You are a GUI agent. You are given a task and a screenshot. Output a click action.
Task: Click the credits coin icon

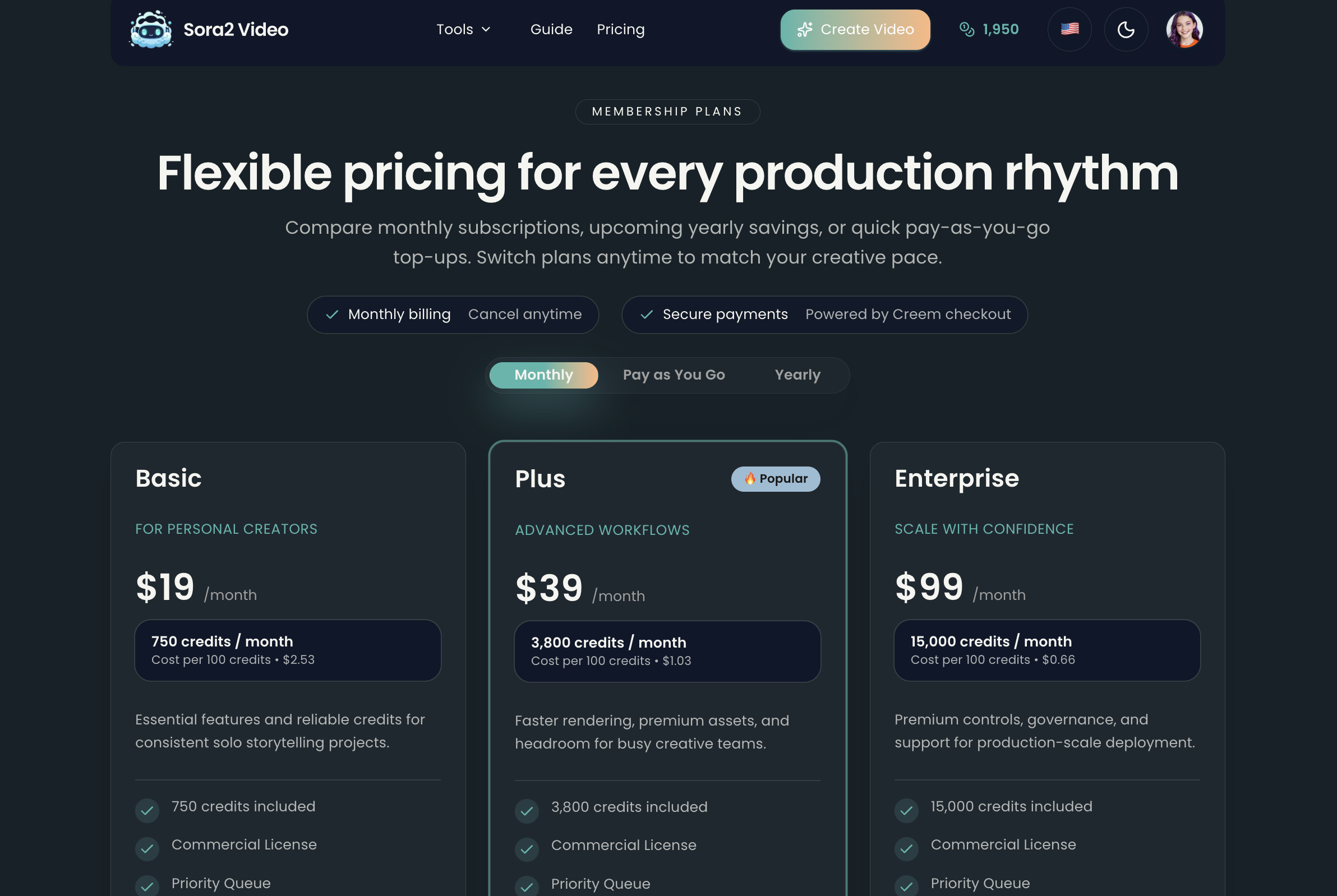[x=967, y=29]
